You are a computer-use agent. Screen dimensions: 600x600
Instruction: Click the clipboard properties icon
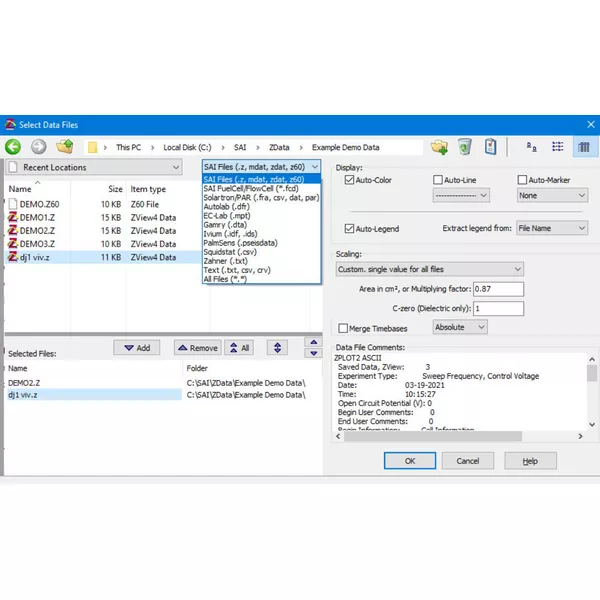(491, 147)
